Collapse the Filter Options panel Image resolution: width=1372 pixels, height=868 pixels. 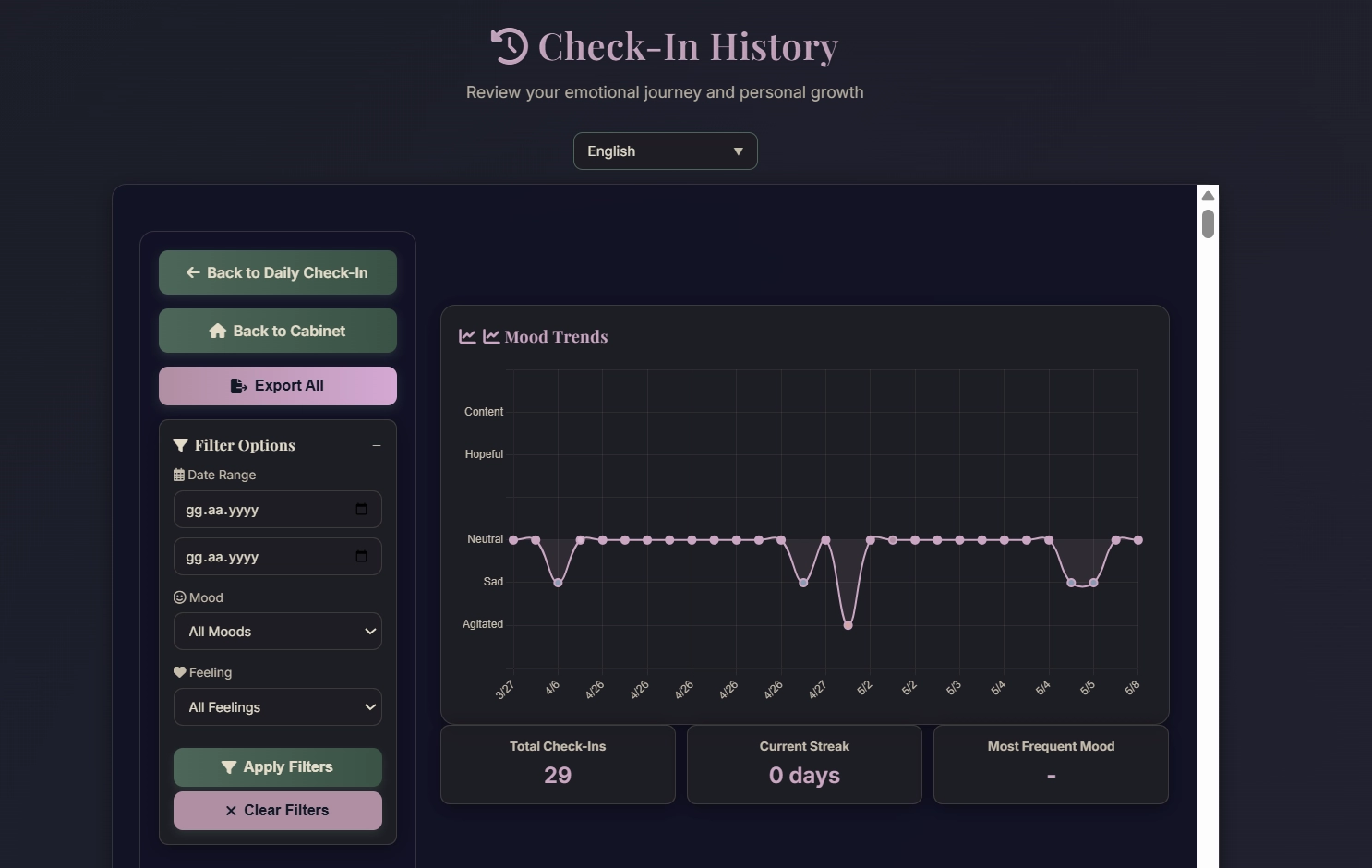(377, 445)
